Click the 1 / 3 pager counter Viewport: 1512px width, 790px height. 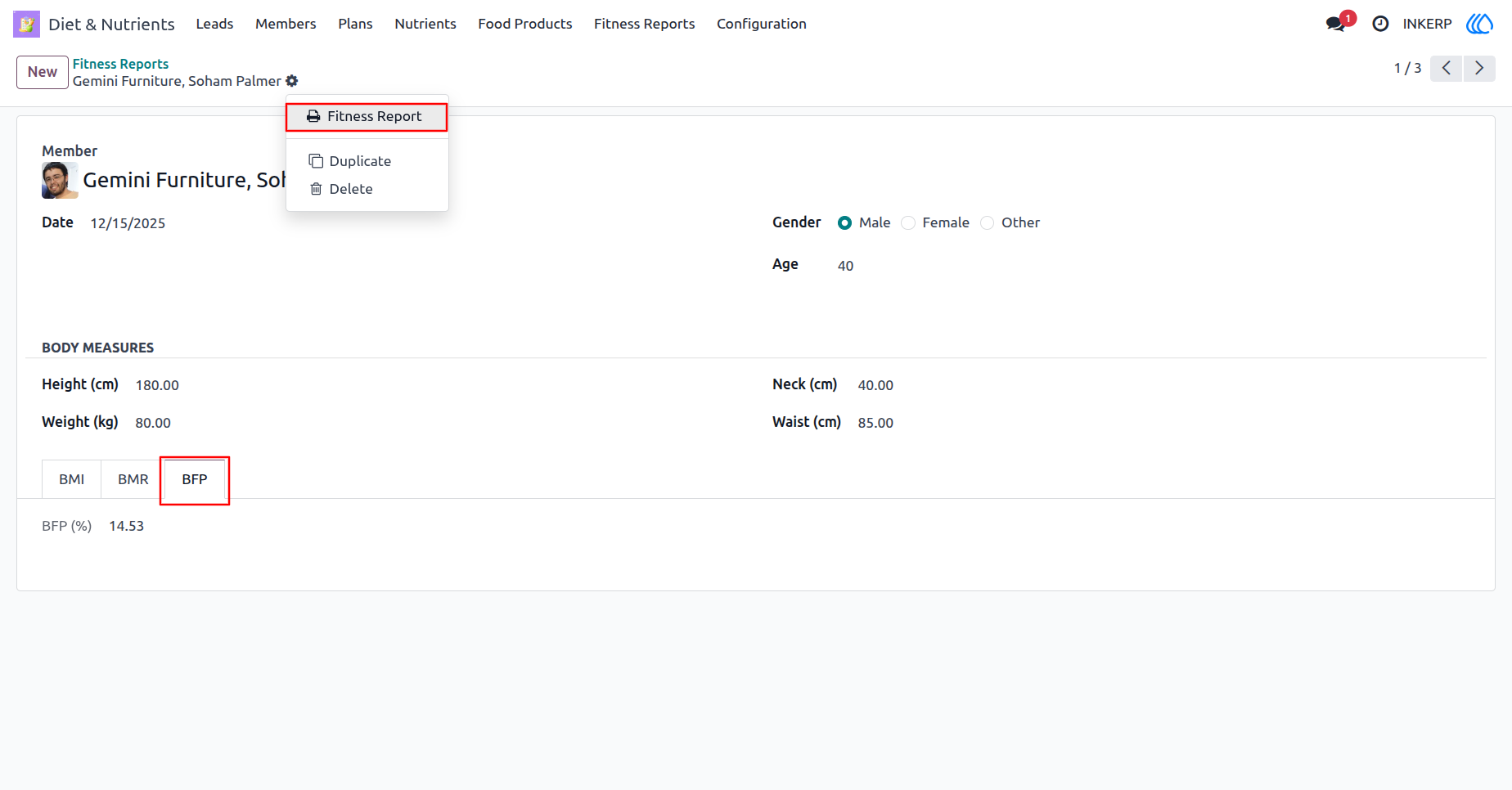(1407, 68)
